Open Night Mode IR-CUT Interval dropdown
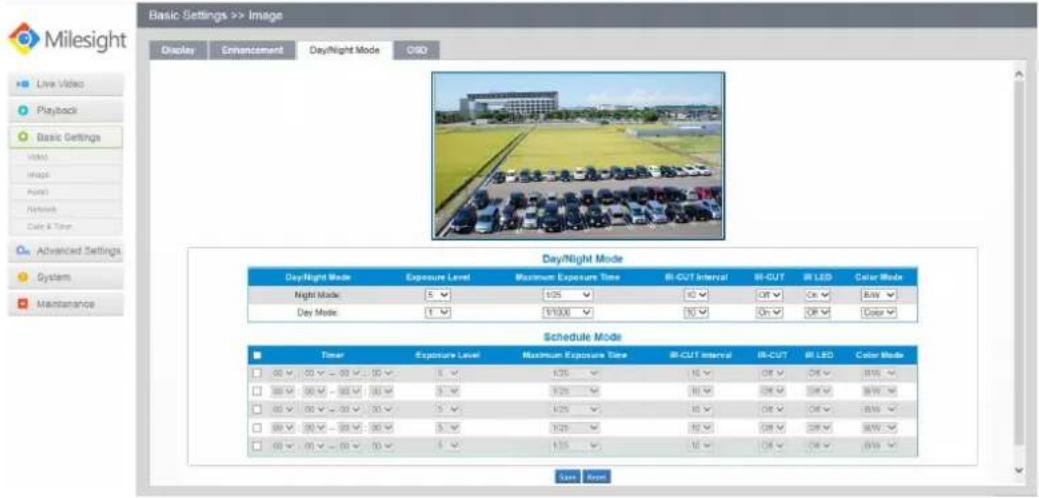 click(x=696, y=295)
